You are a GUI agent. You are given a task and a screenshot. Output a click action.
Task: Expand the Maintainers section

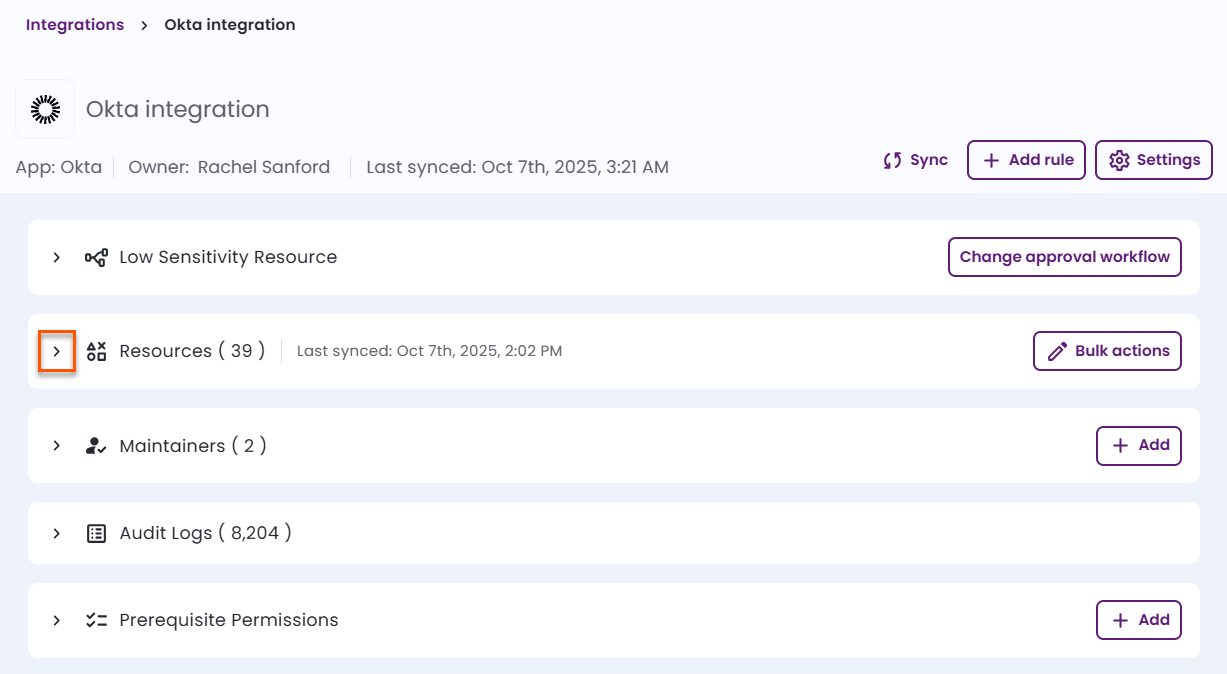(x=57, y=445)
